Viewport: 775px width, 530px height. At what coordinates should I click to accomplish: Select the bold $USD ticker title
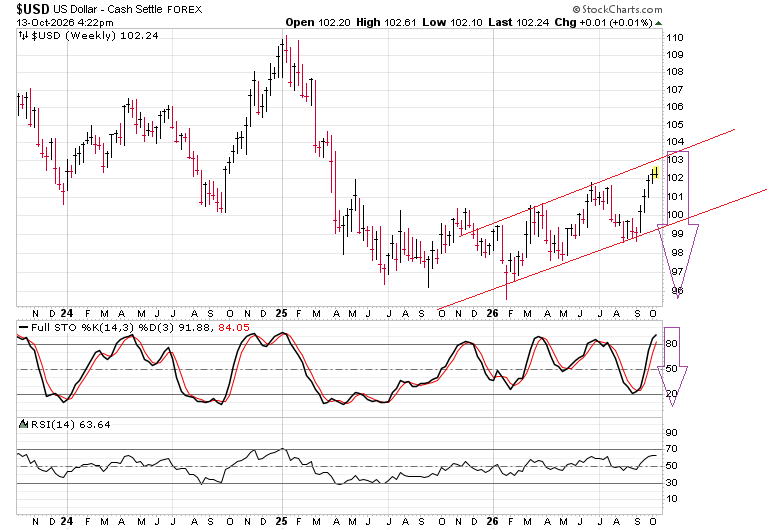point(33,9)
